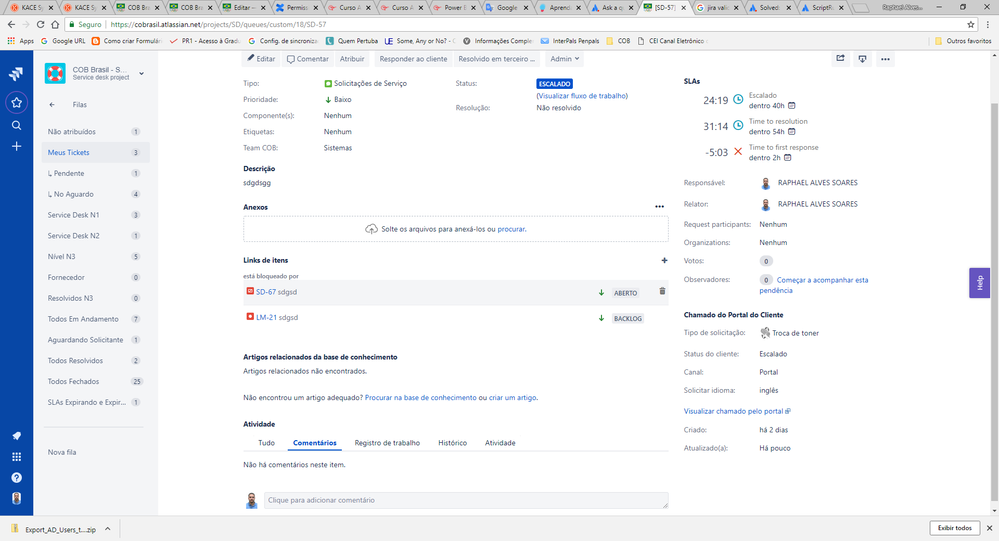
Task: Click the Atribuir button
Action: [x=352, y=59]
